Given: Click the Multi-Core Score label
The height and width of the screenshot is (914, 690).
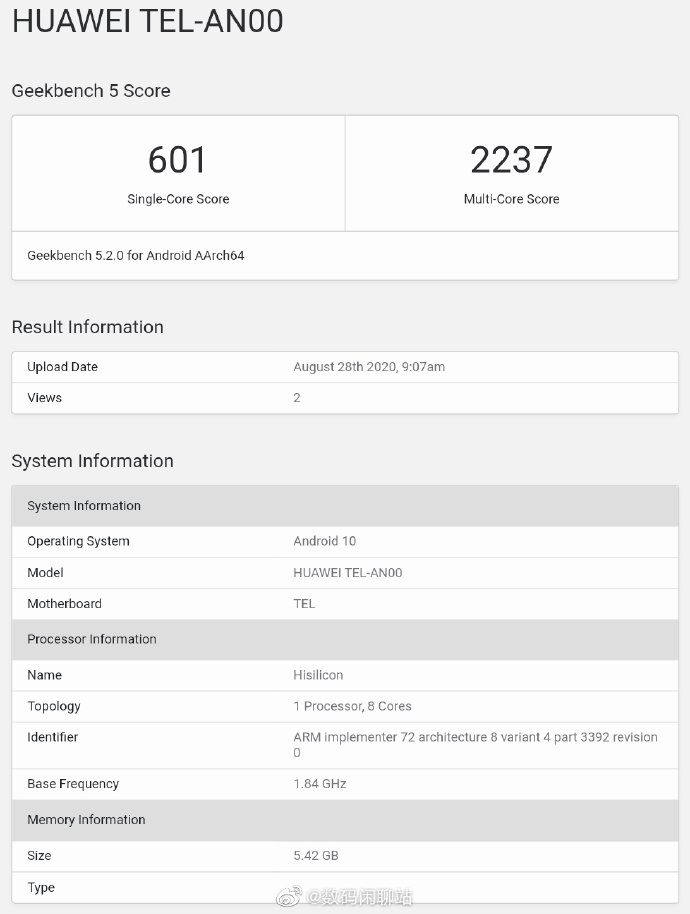Looking at the screenshot, I should click(512, 199).
